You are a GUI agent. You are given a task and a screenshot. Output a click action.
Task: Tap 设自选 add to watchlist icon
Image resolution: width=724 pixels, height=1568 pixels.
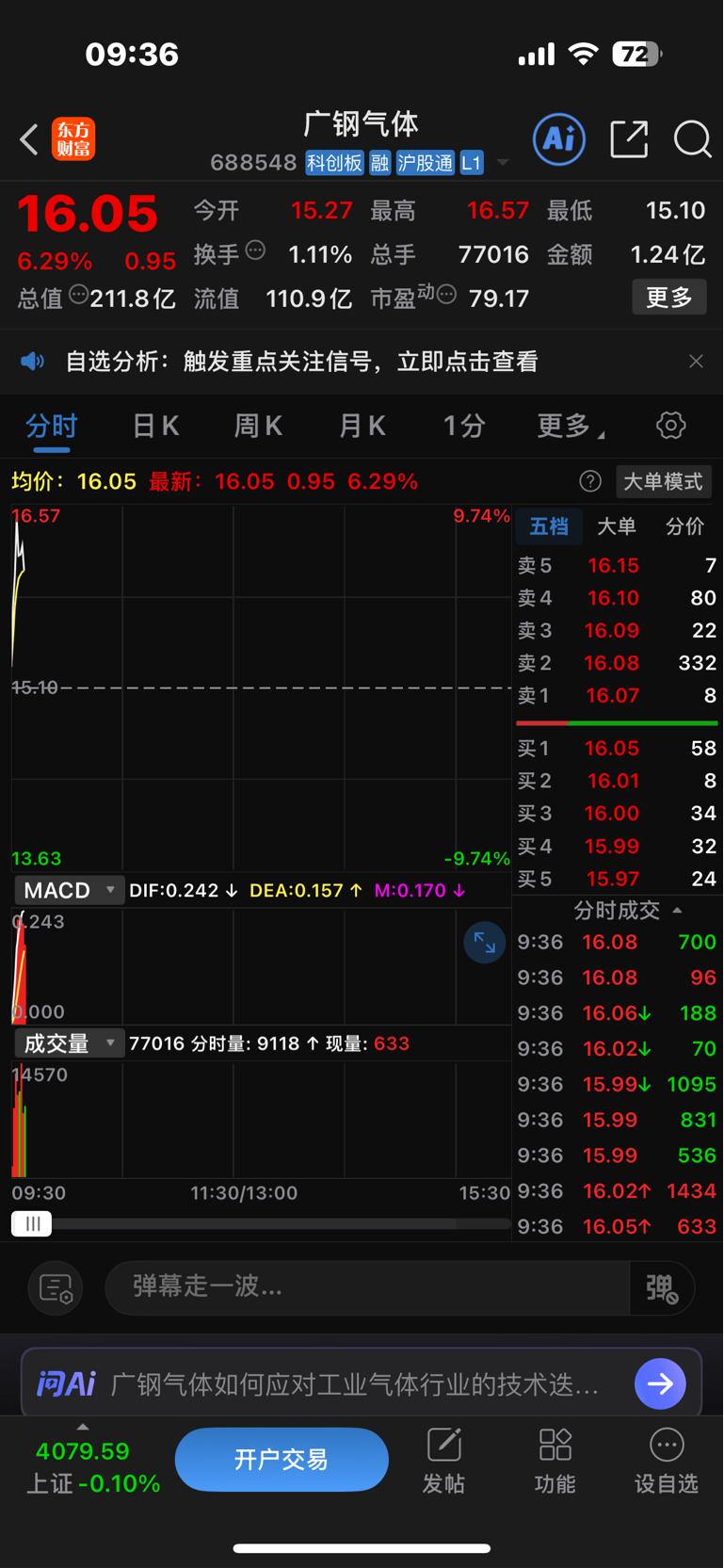667,1461
